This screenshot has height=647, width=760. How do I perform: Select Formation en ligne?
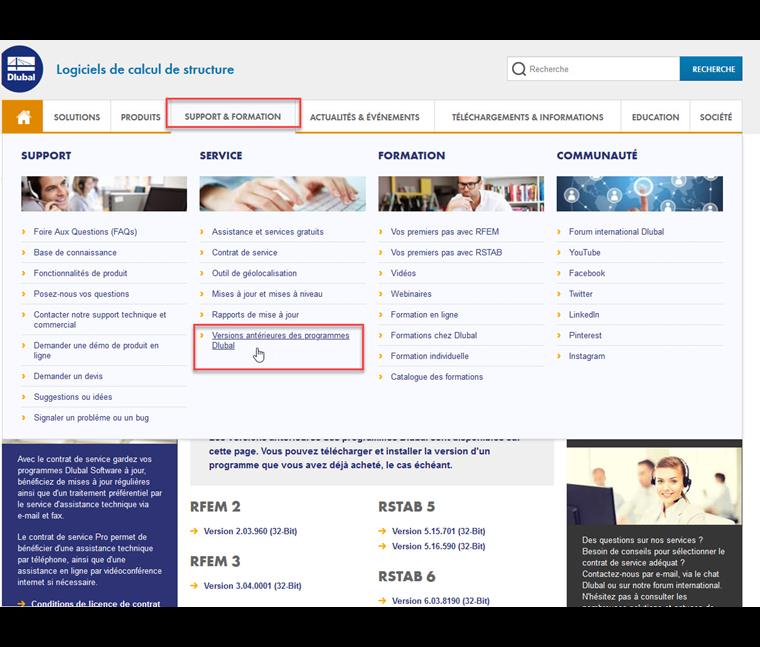coord(424,315)
